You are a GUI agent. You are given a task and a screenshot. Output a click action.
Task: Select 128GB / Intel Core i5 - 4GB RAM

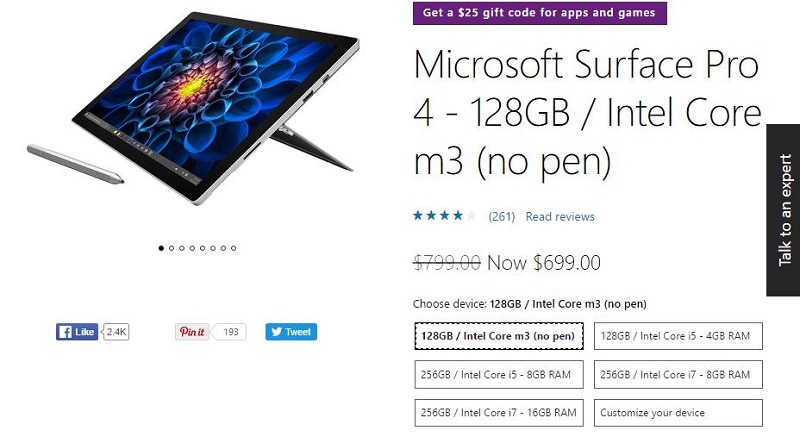coord(678,337)
